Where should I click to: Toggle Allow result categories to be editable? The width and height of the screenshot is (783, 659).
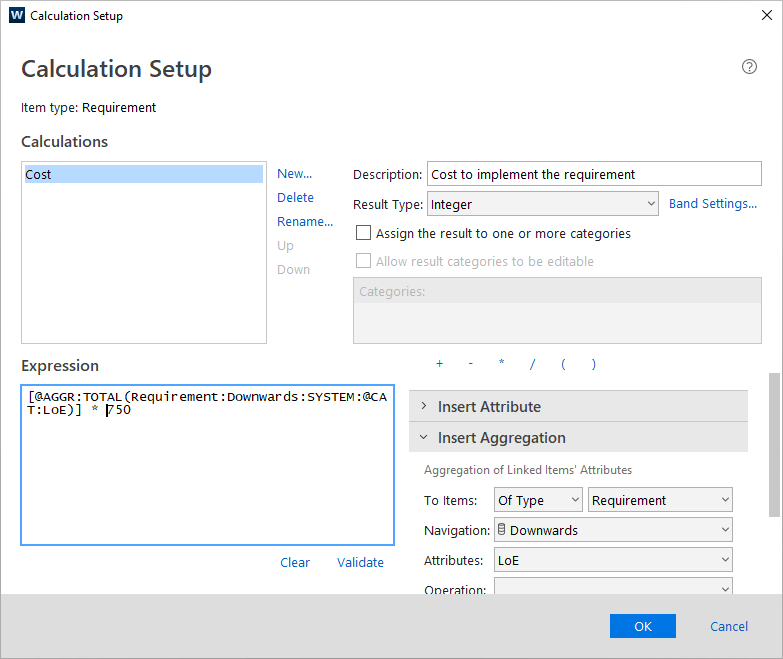pos(363,261)
